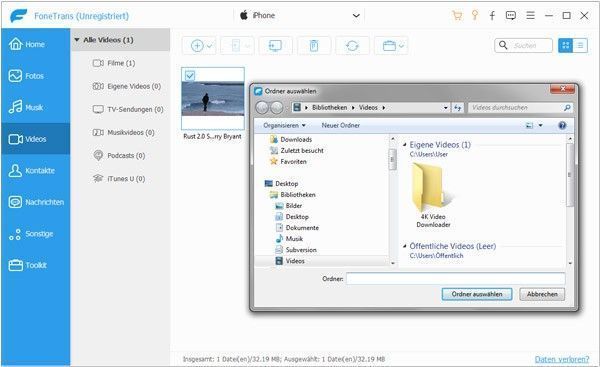This screenshot has width=600, height=367.
Task: Open the shopping cart purchase icon
Action: 457,15
